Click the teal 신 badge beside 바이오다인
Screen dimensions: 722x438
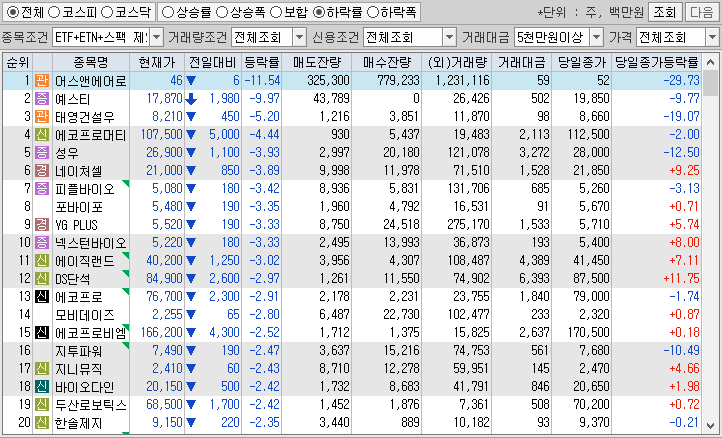pyautogui.click(x=42, y=386)
